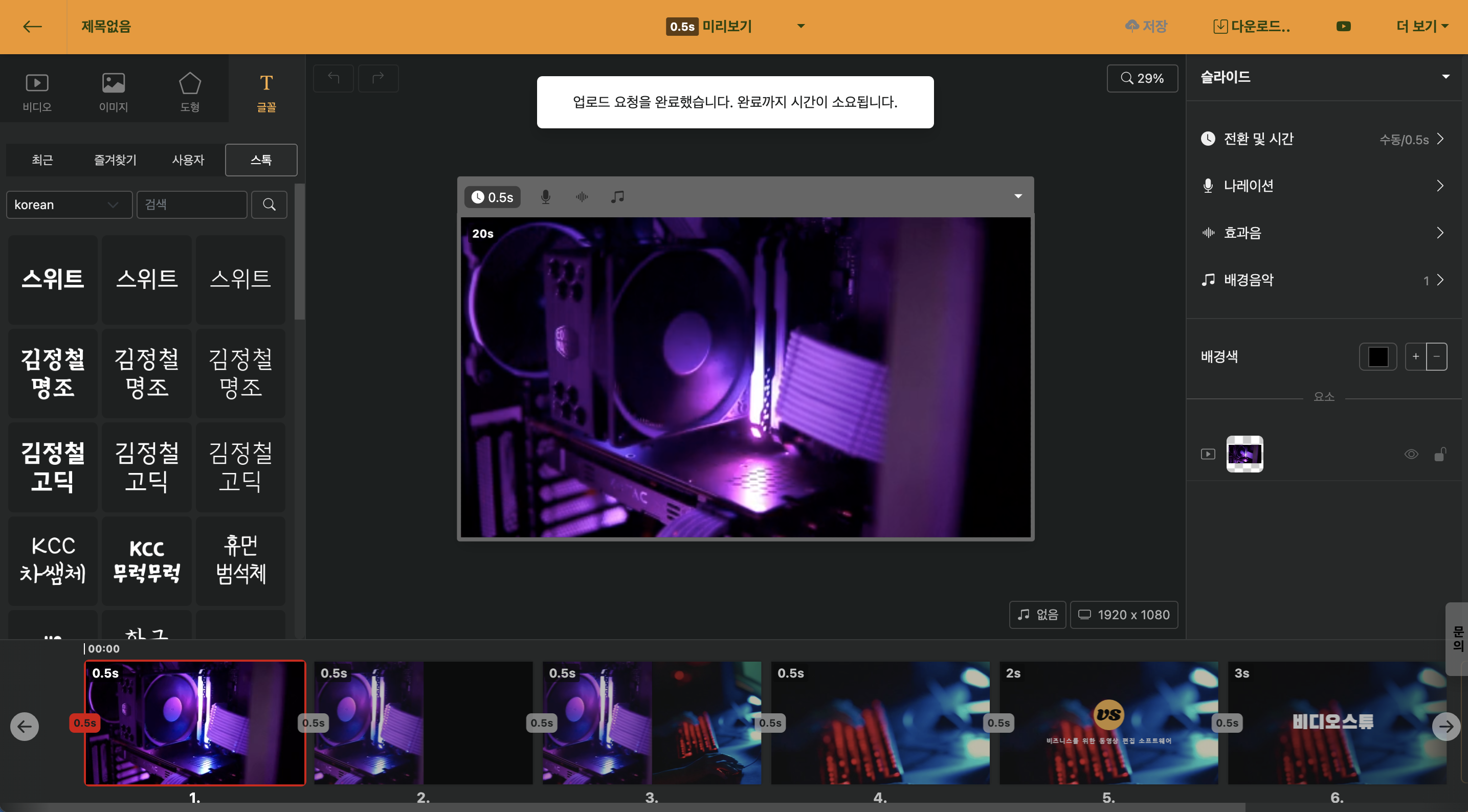Open the 이미지 image media tab
Image resolution: width=1468 pixels, height=812 pixels.
tap(114, 91)
